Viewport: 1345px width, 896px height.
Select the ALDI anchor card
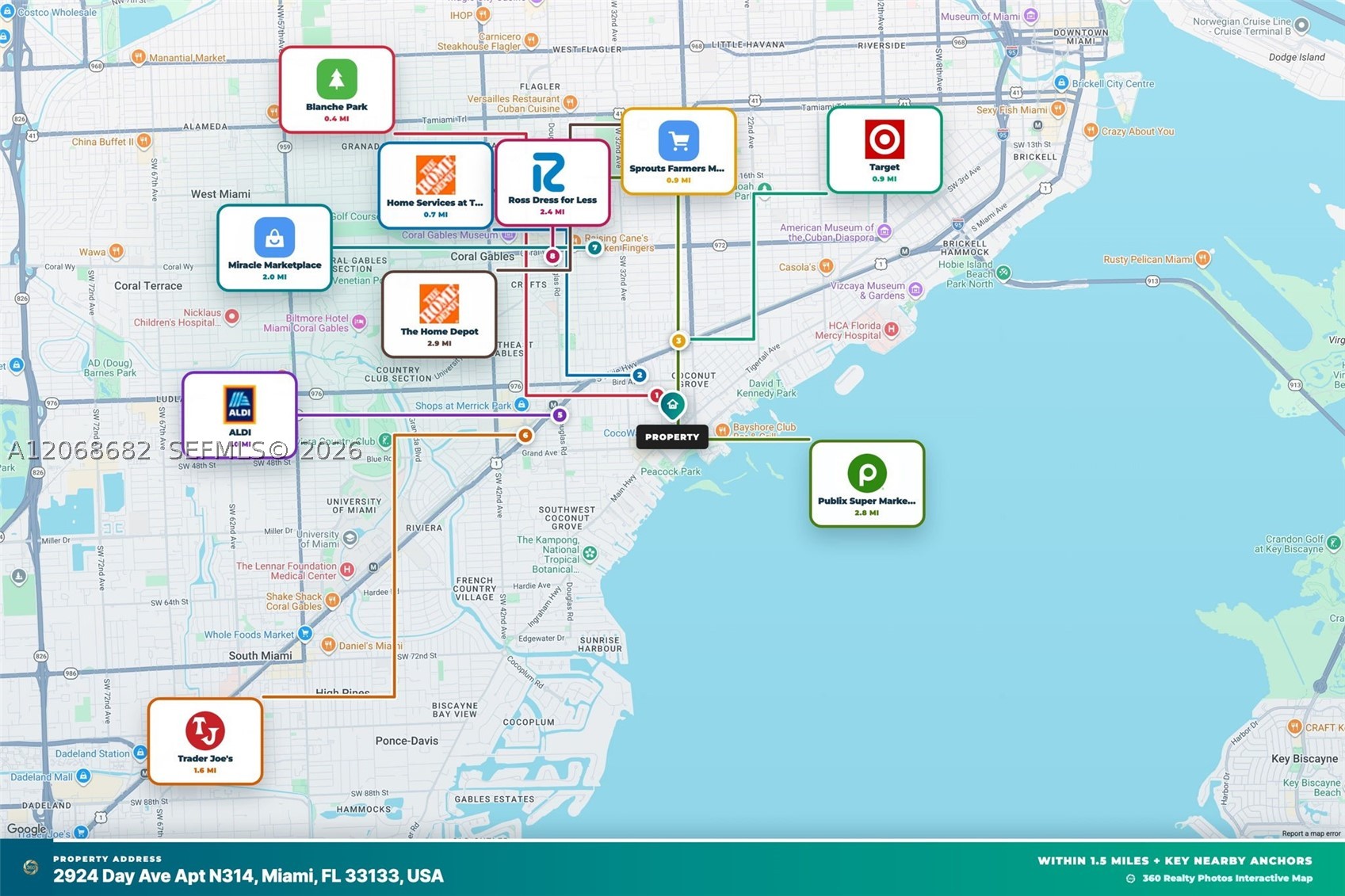[239, 415]
